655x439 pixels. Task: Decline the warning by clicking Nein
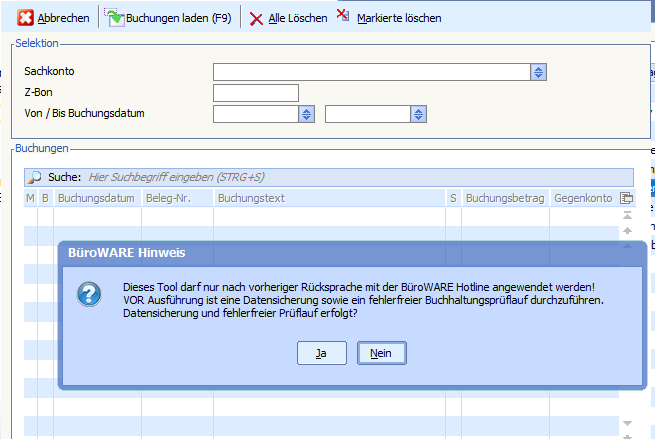coord(382,353)
